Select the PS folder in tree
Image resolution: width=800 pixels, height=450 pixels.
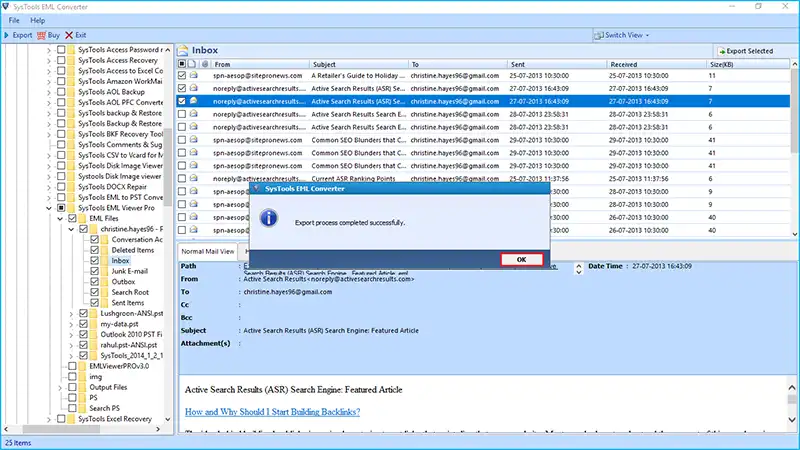[x=93, y=397]
